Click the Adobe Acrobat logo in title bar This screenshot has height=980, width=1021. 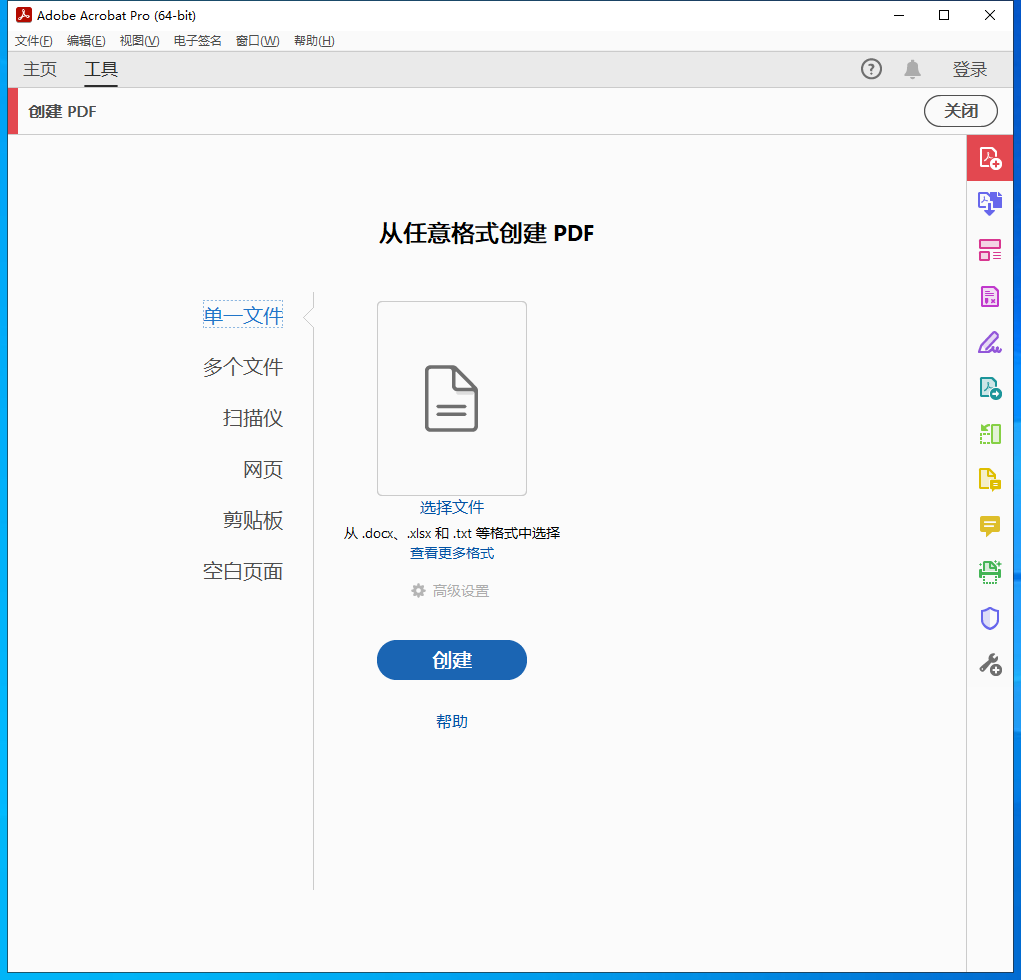pos(24,15)
